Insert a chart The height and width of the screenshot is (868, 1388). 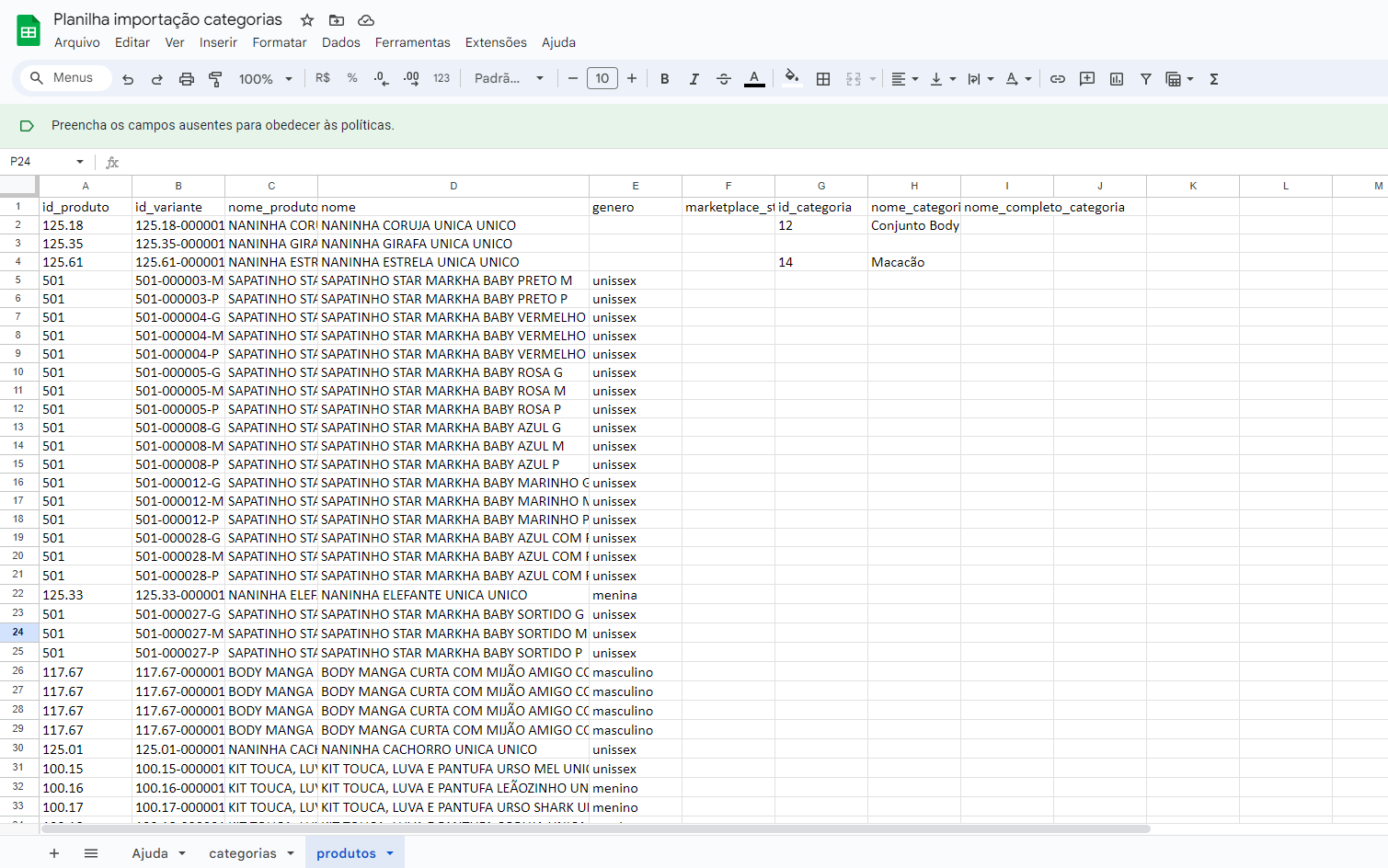pyautogui.click(x=1117, y=79)
